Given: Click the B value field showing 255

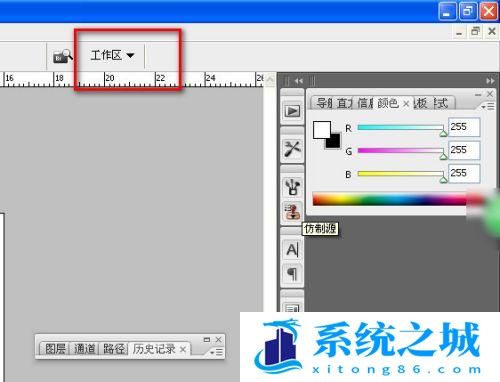Looking at the screenshot, I should point(464,173).
